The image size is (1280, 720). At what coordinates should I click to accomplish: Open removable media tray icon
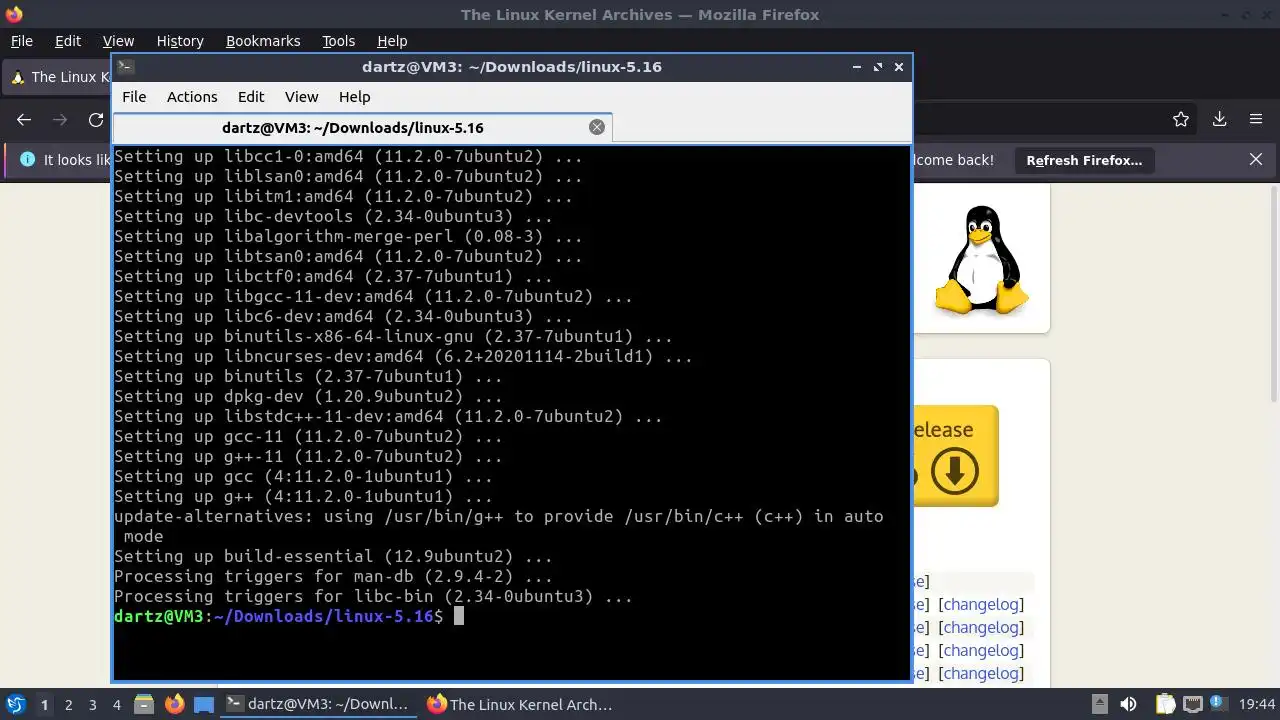pos(1099,704)
